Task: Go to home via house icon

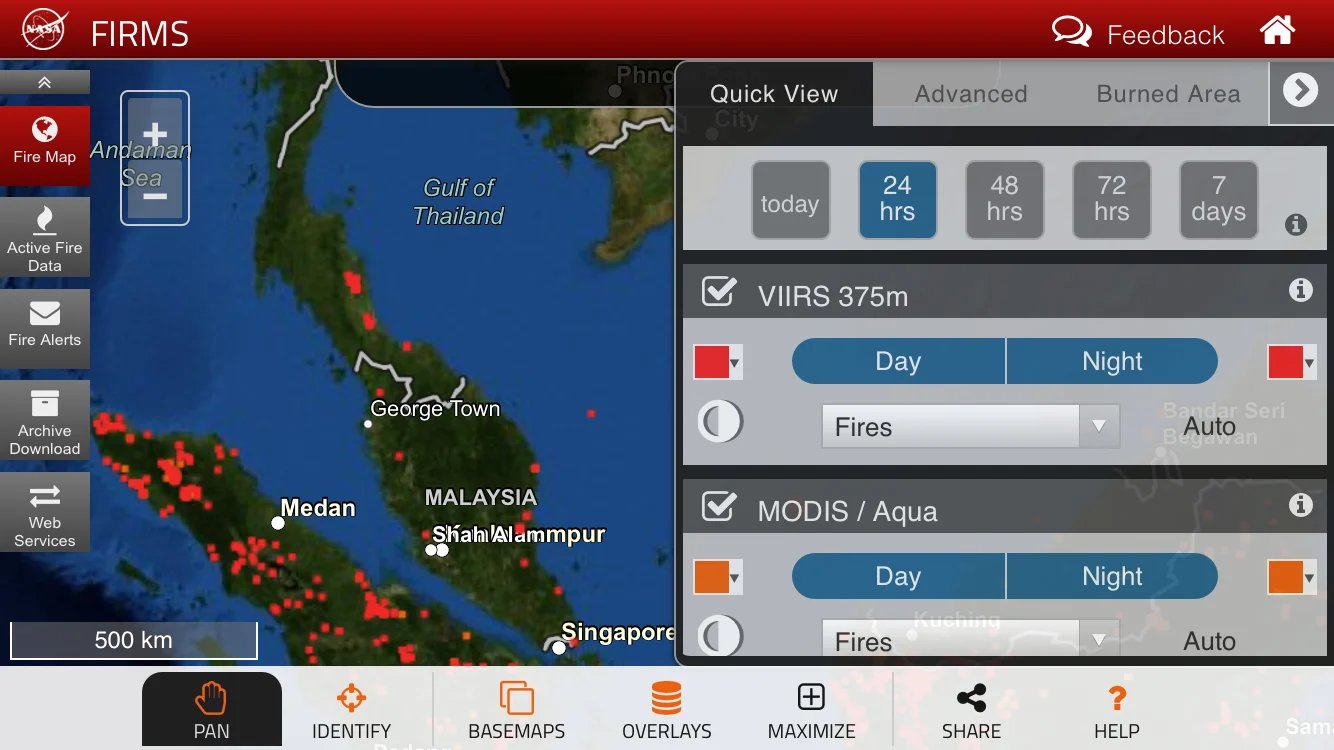Action: [x=1277, y=30]
